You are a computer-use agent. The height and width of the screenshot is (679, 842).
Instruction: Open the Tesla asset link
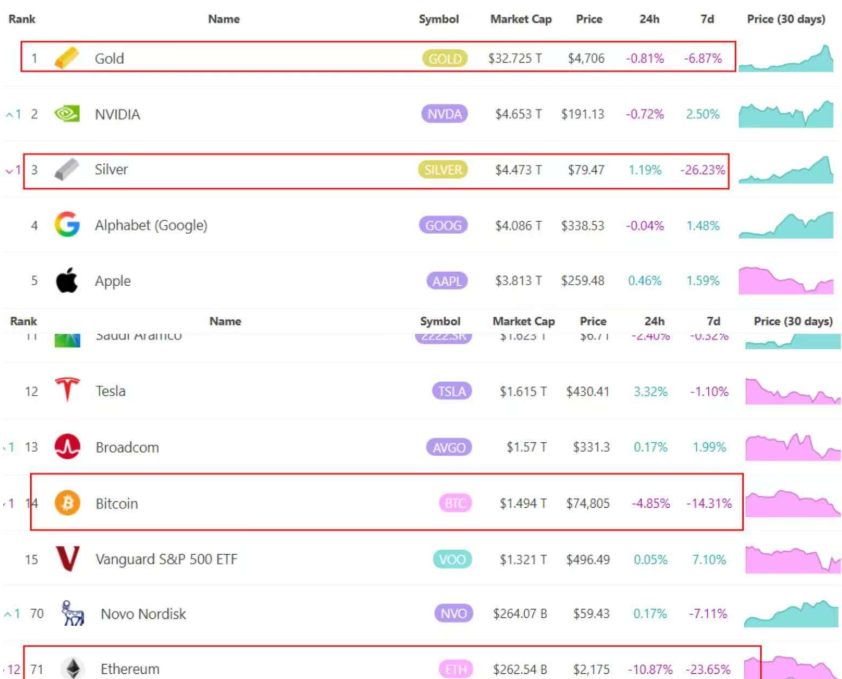[x=111, y=391]
